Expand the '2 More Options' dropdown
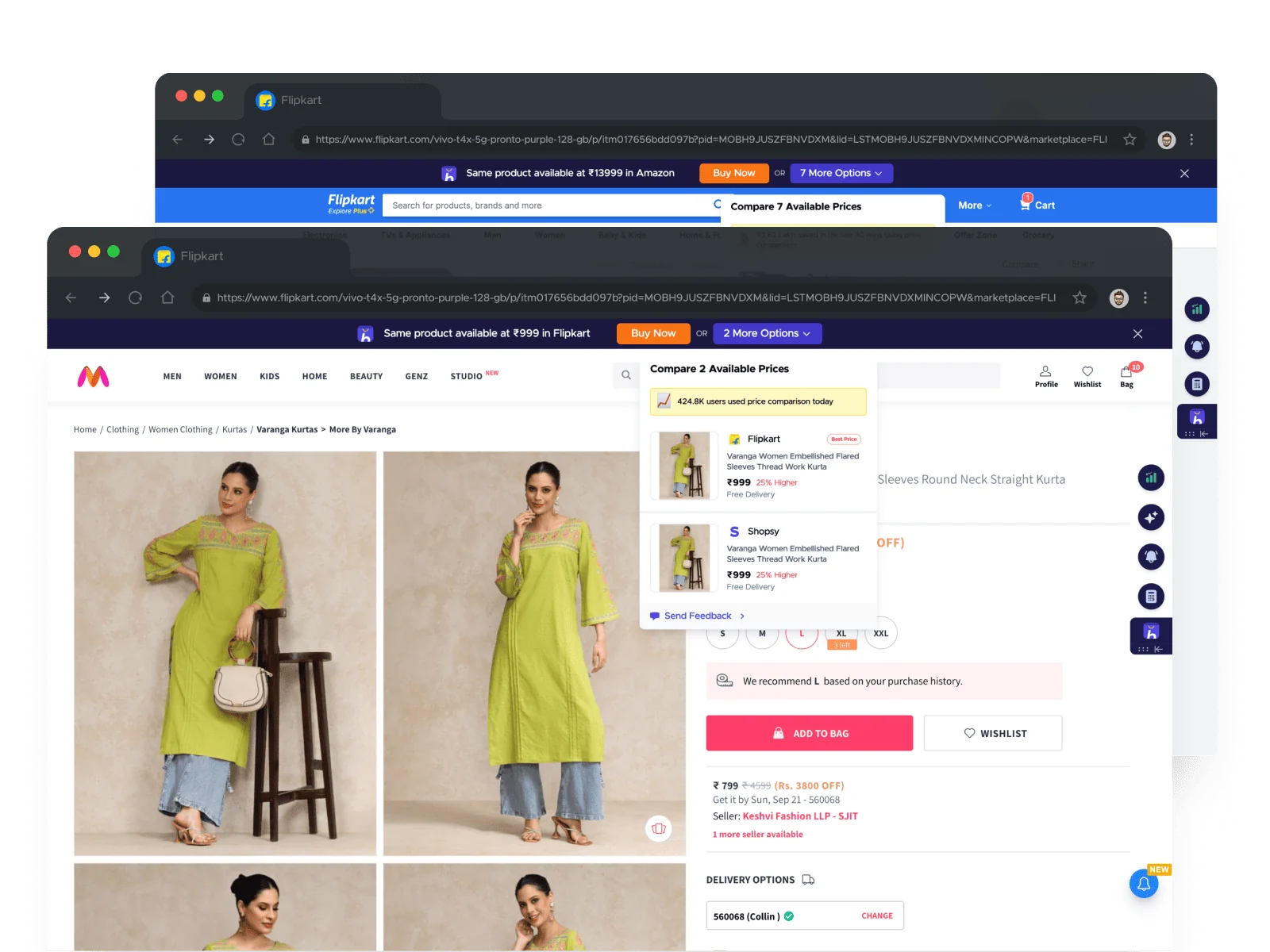The width and height of the screenshot is (1270, 952). pos(768,334)
